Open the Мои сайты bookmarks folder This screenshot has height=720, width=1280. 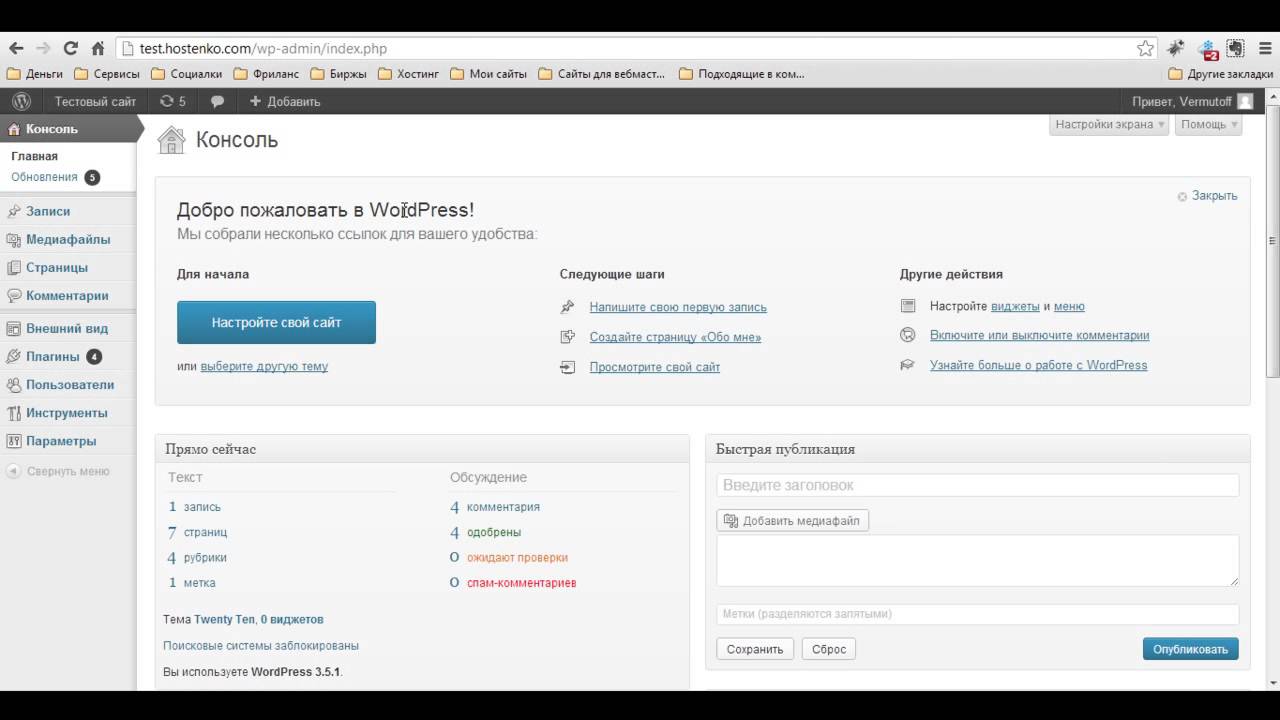[488, 74]
